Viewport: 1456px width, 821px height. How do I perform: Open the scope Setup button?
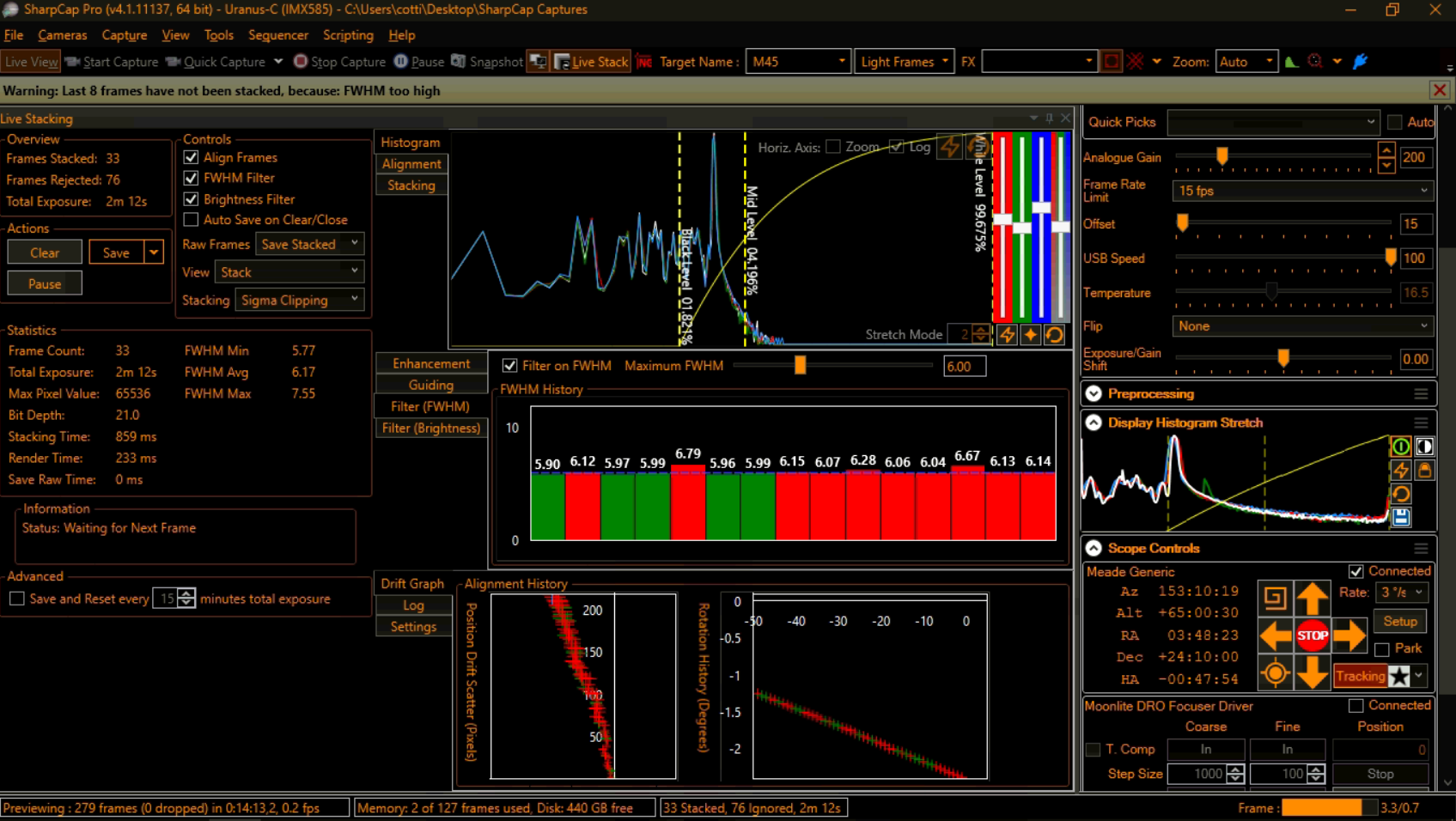tap(1400, 621)
